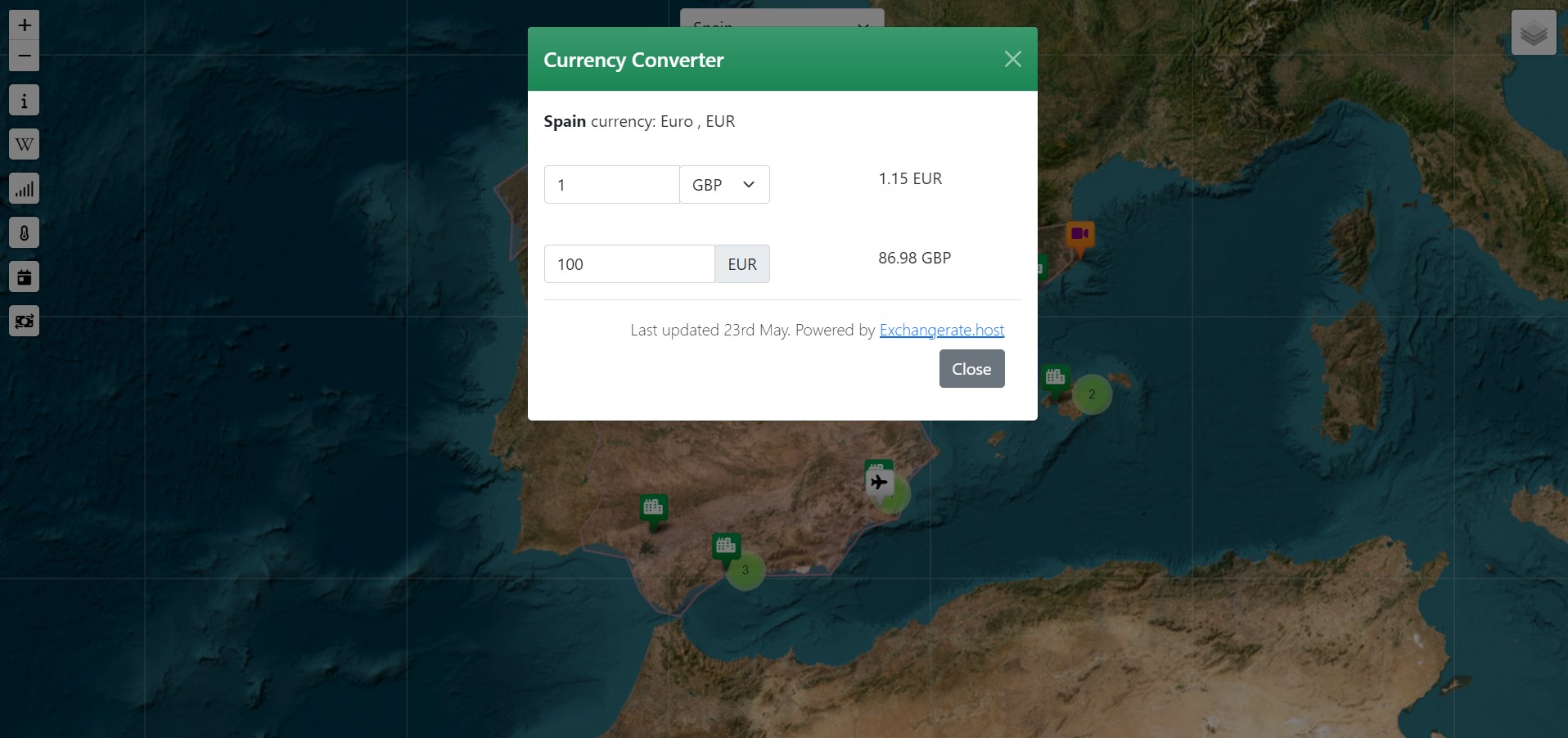Viewport: 1568px width, 738px height.
Task: Click the currency money button in sidebar
Action: (25, 322)
